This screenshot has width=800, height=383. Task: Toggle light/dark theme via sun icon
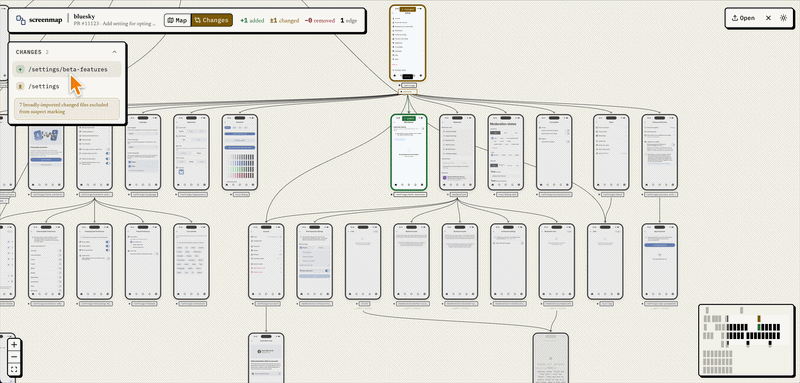784,18
